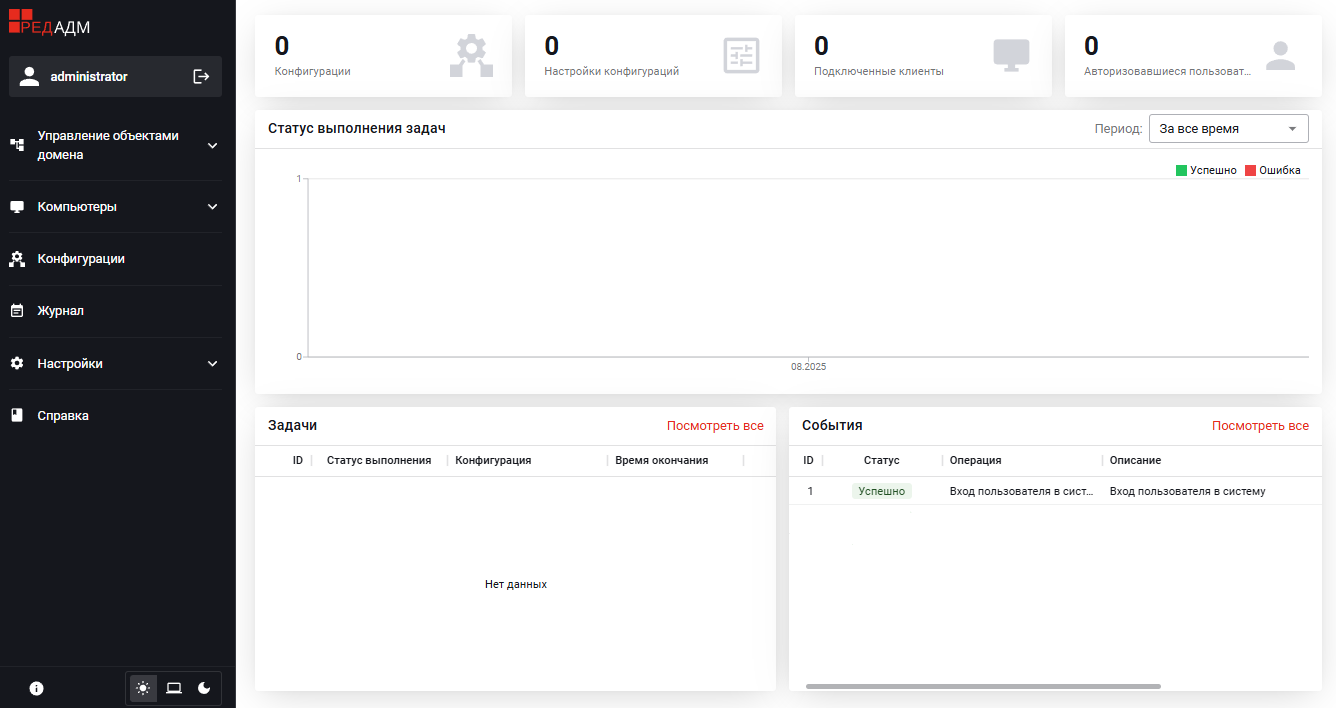Click the logout icon next to administrator
The width and height of the screenshot is (1336, 708).
201,77
